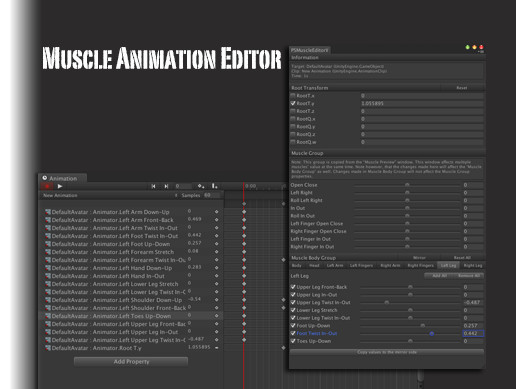Click the property icon for Left Upper Leg In-Out
This screenshot has width=516, height=389.
[48, 332]
